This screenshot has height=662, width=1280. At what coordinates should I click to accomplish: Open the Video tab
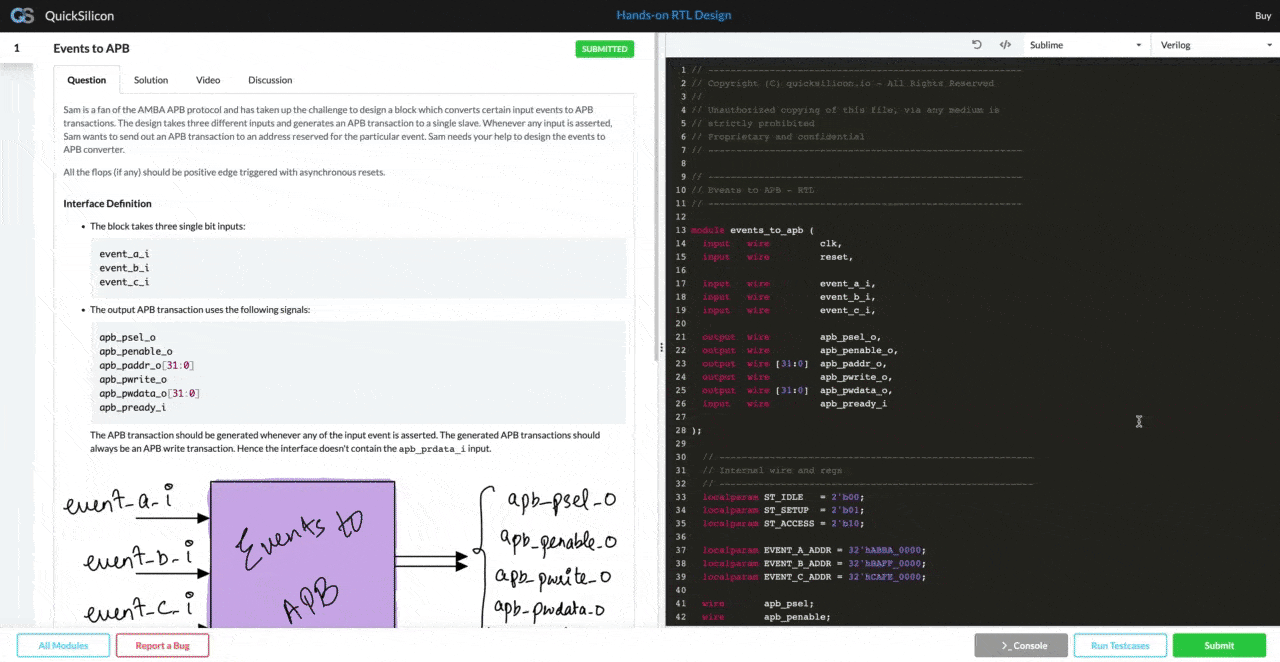point(208,80)
